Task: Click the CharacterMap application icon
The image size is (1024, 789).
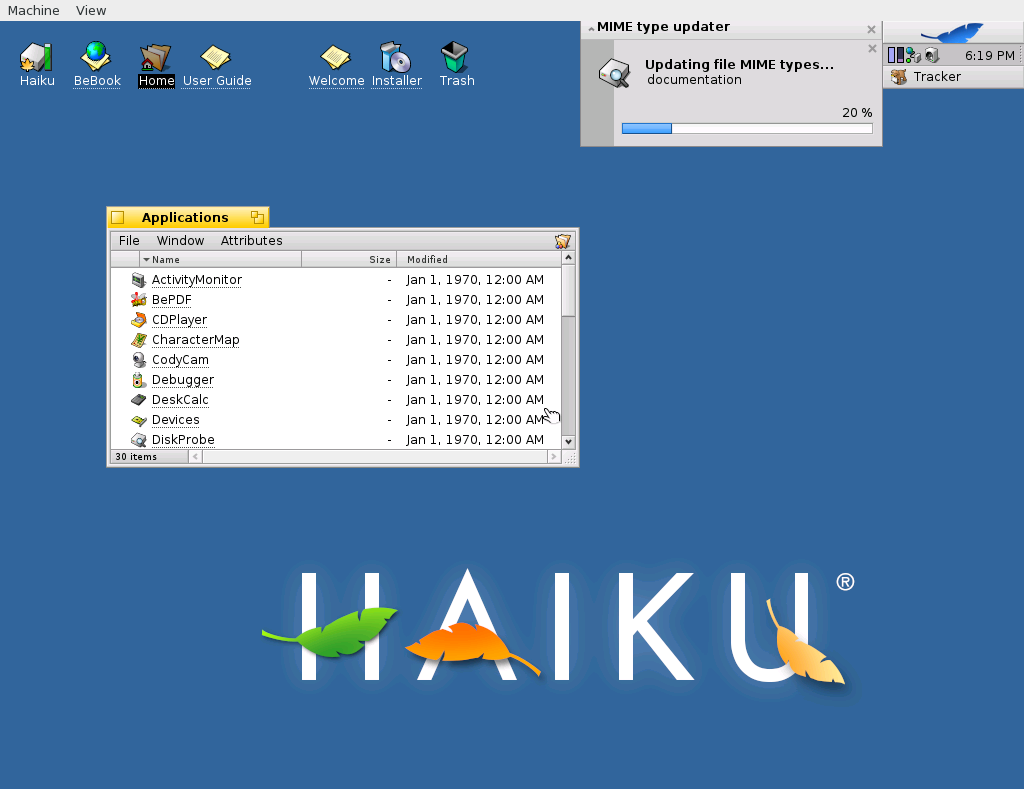Action: point(138,340)
